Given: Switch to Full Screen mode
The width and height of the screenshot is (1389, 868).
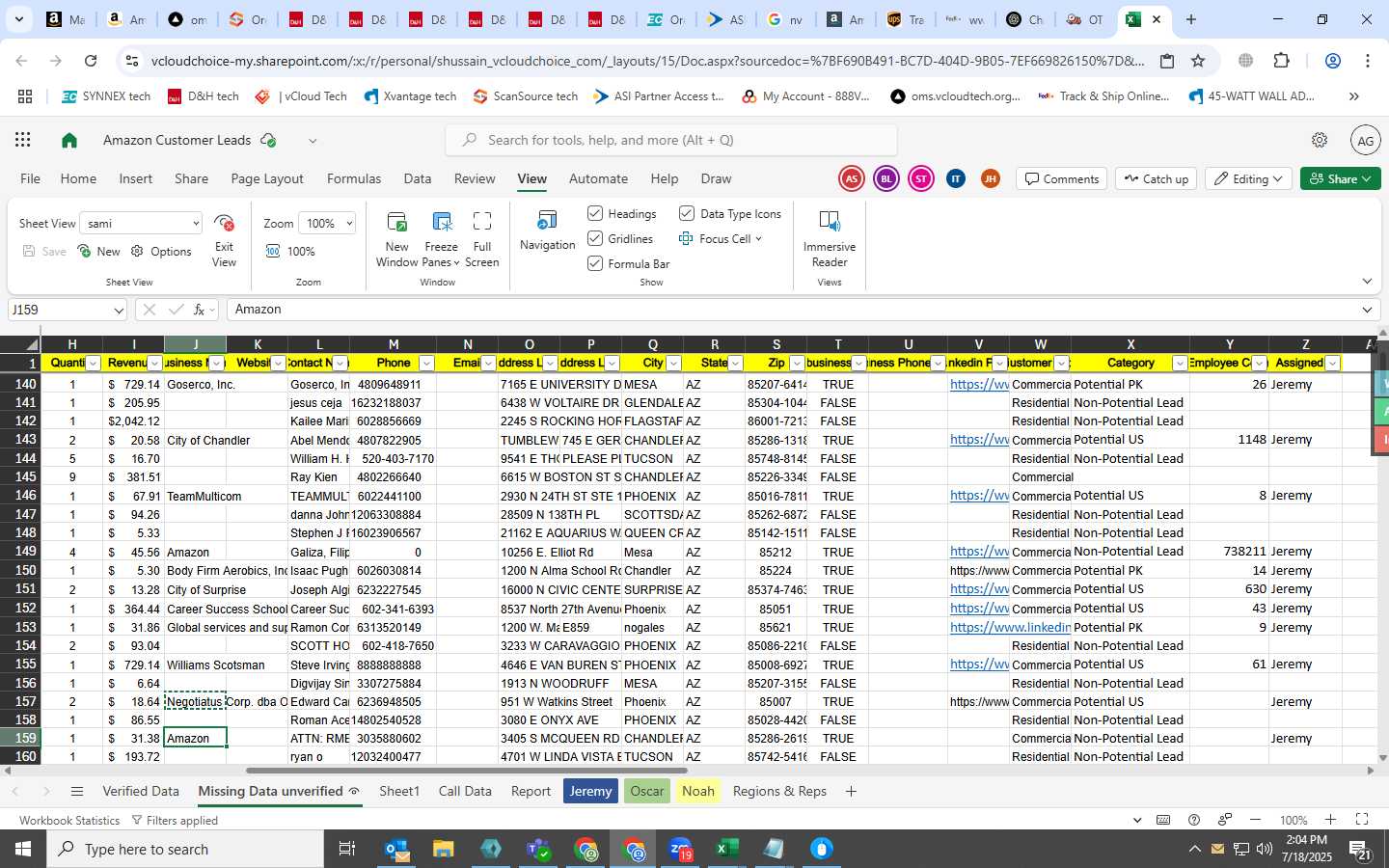Looking at the screenshot, I should pyautogui.click(x=482, y=239).
